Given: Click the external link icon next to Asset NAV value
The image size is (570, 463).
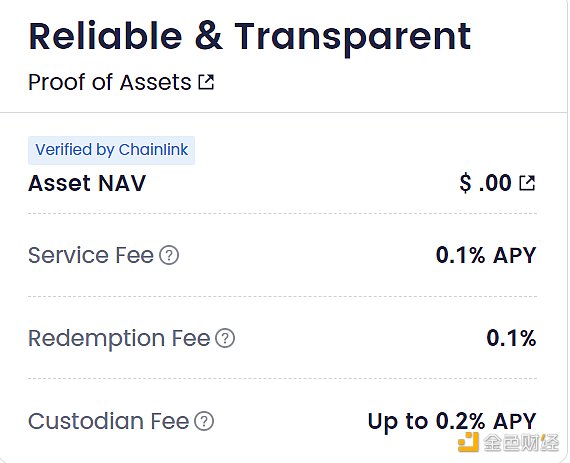Looking at the screenshot, I should point(527,183).
